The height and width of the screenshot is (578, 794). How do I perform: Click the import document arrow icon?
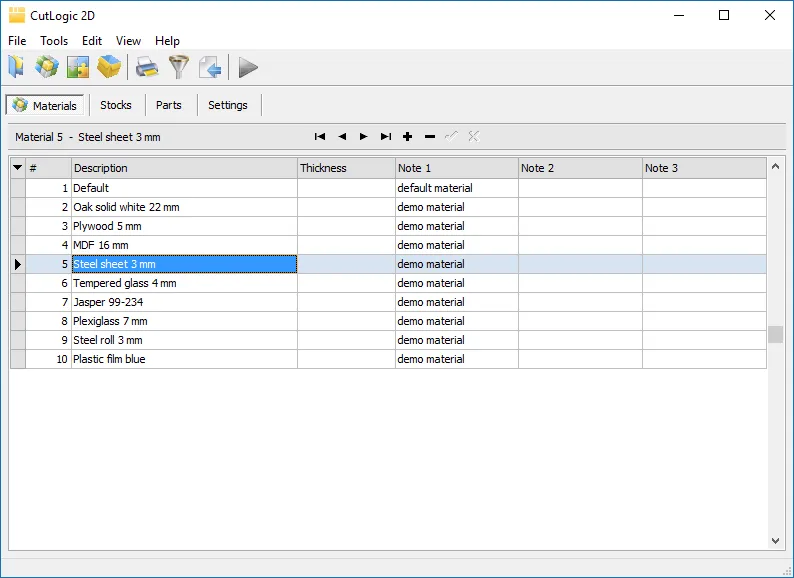(209, 67)
